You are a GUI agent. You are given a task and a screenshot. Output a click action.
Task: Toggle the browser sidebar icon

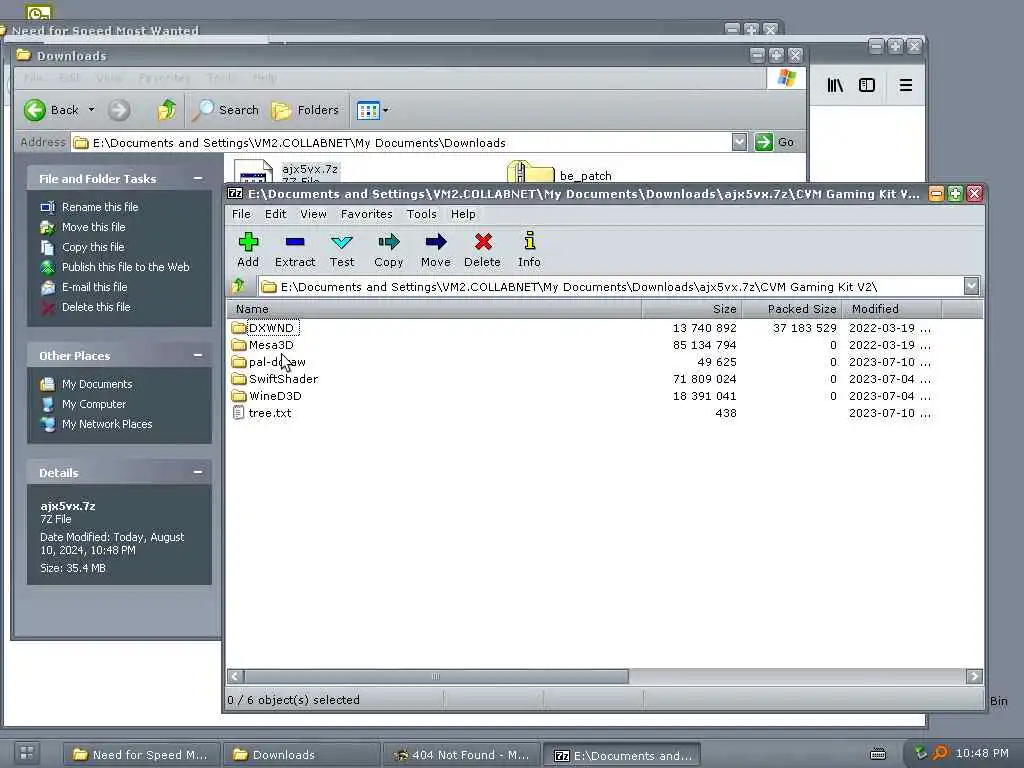click(867, 85)
